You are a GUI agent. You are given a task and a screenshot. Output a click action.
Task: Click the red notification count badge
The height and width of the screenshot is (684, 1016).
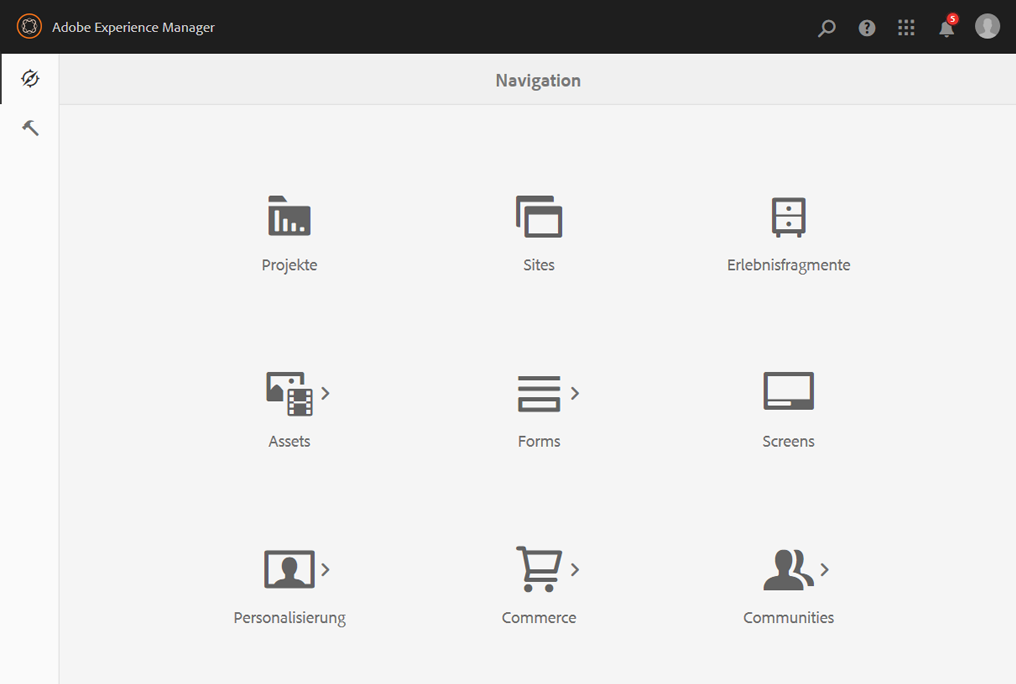(x=952, y=19)
